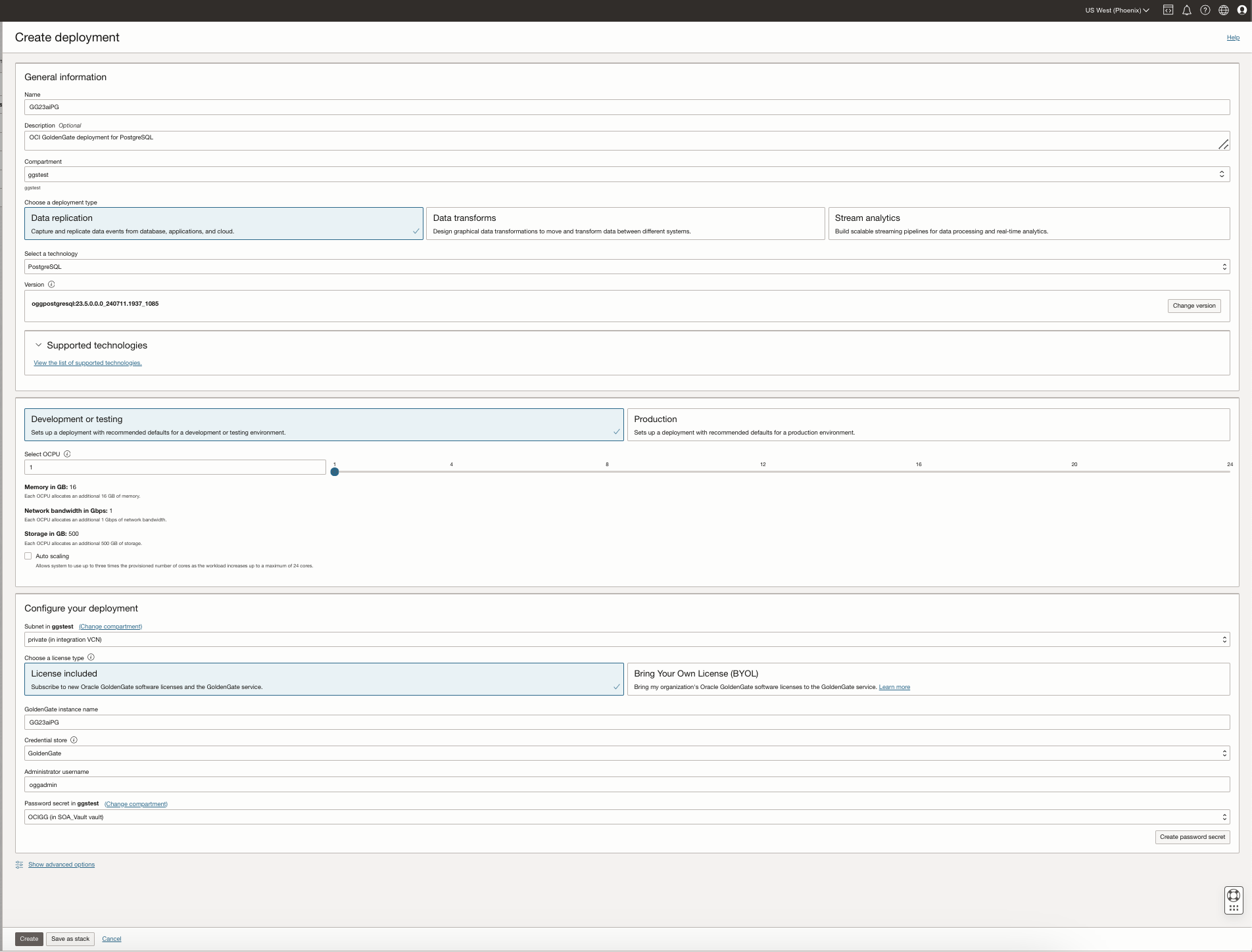
Task: Click the Description text area
Action: (627, 141)
